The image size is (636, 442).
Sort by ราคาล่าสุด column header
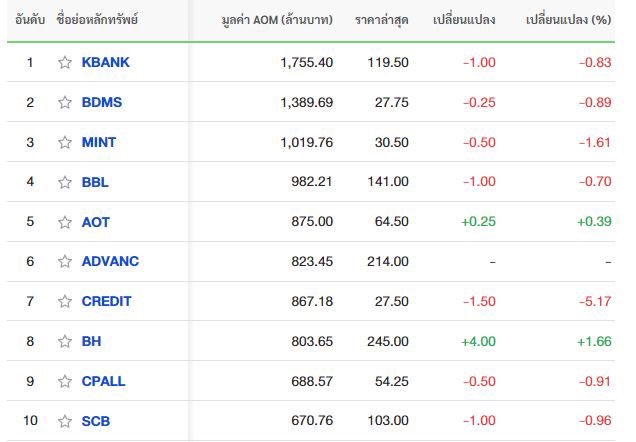[381, 19]
